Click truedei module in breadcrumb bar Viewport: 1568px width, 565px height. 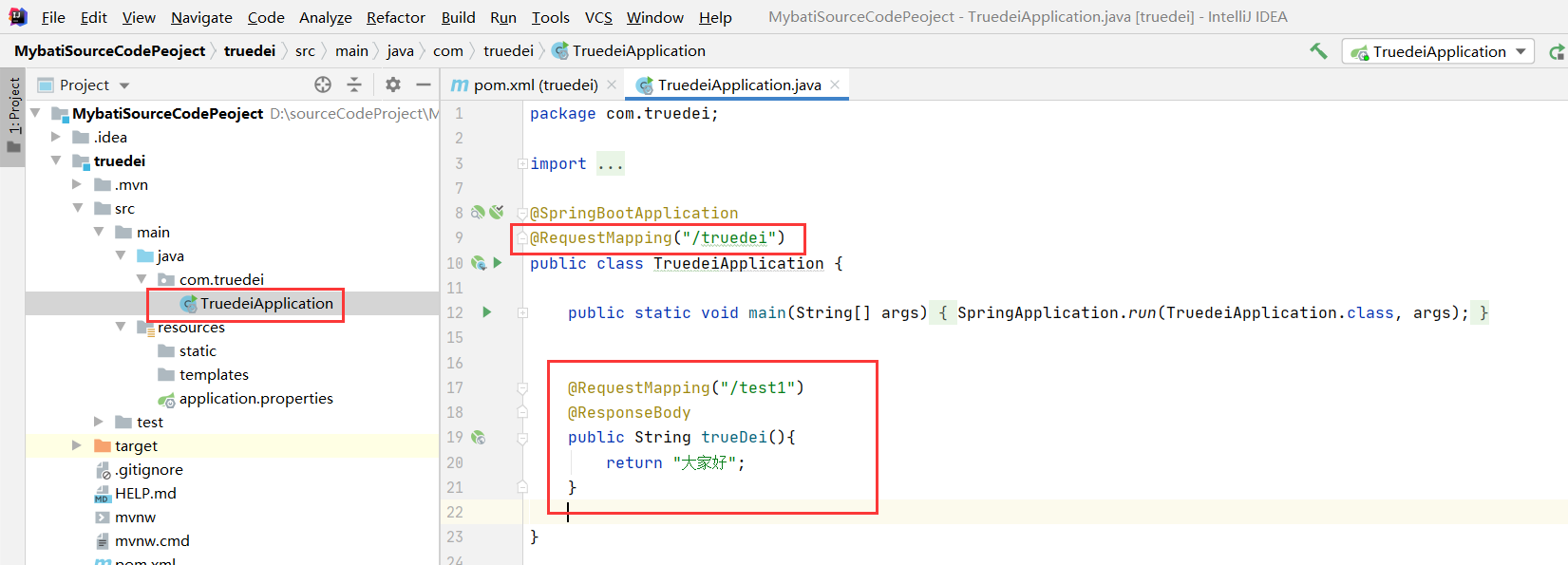[250, 51]
